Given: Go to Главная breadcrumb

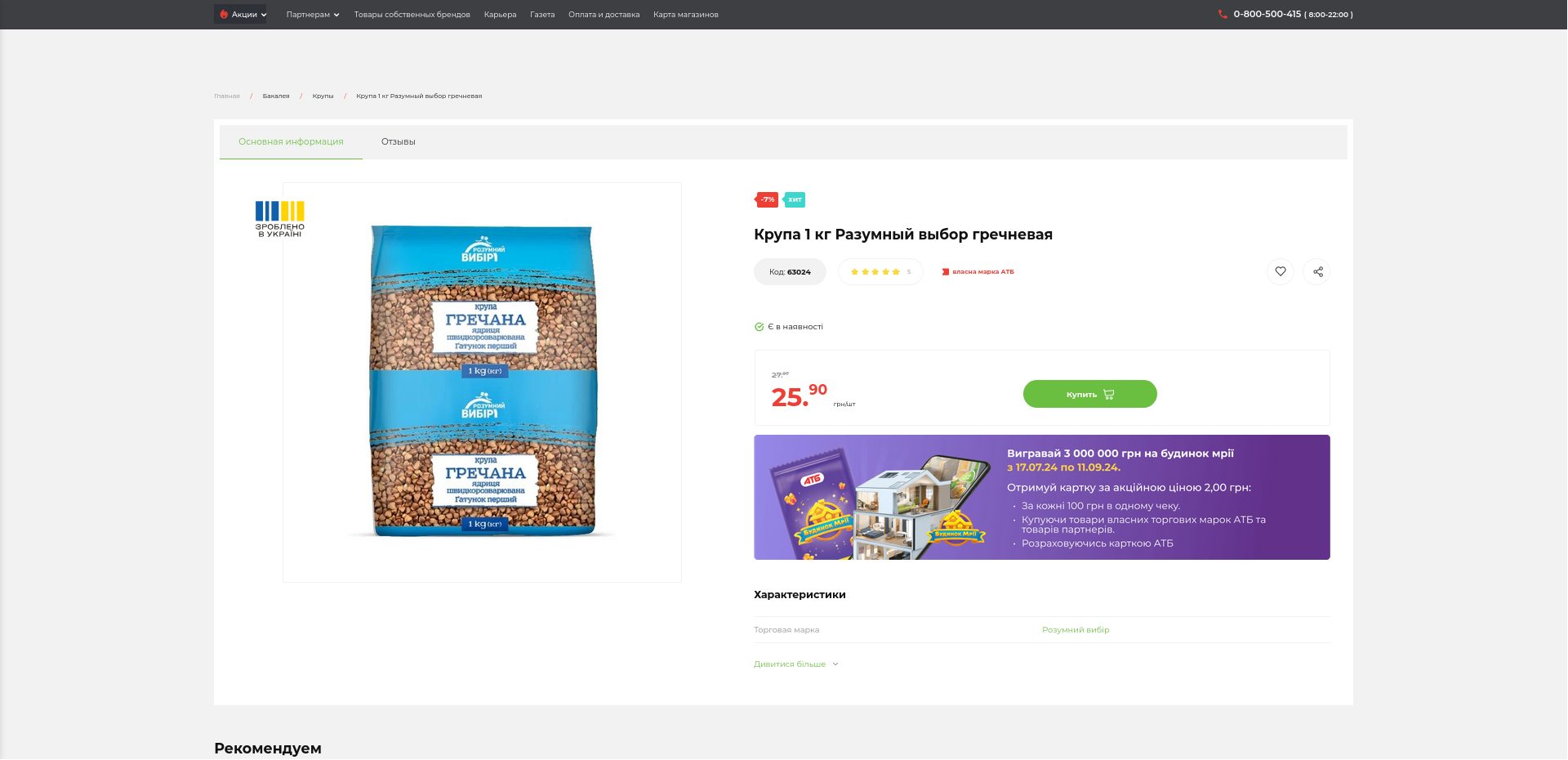Looking at the screenshot, I should pyautogui.click(x=227, y=96).
